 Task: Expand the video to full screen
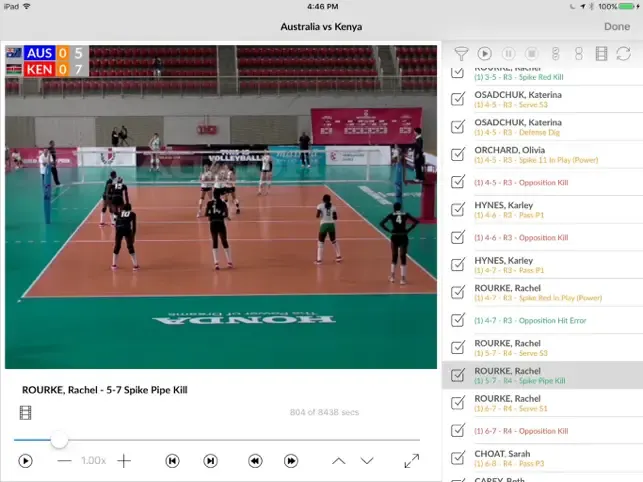[412, 461]
